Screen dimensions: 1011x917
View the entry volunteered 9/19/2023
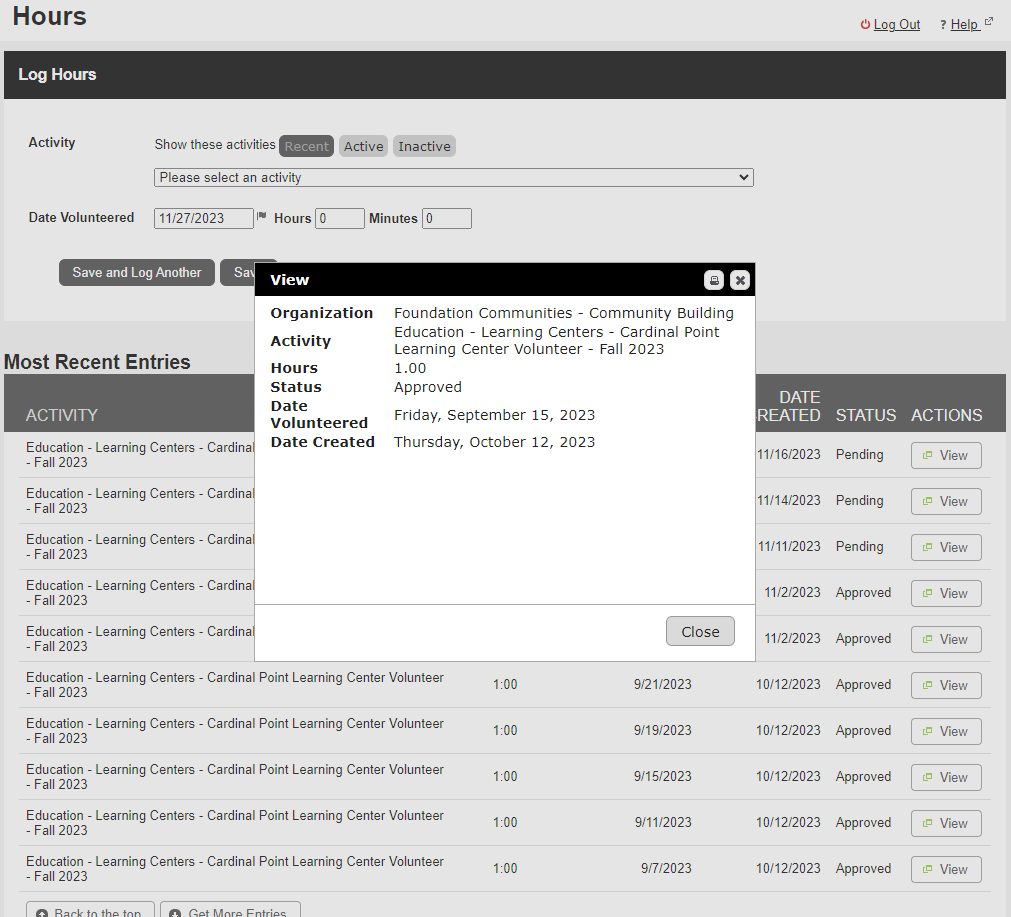click(x=946, y=731)
